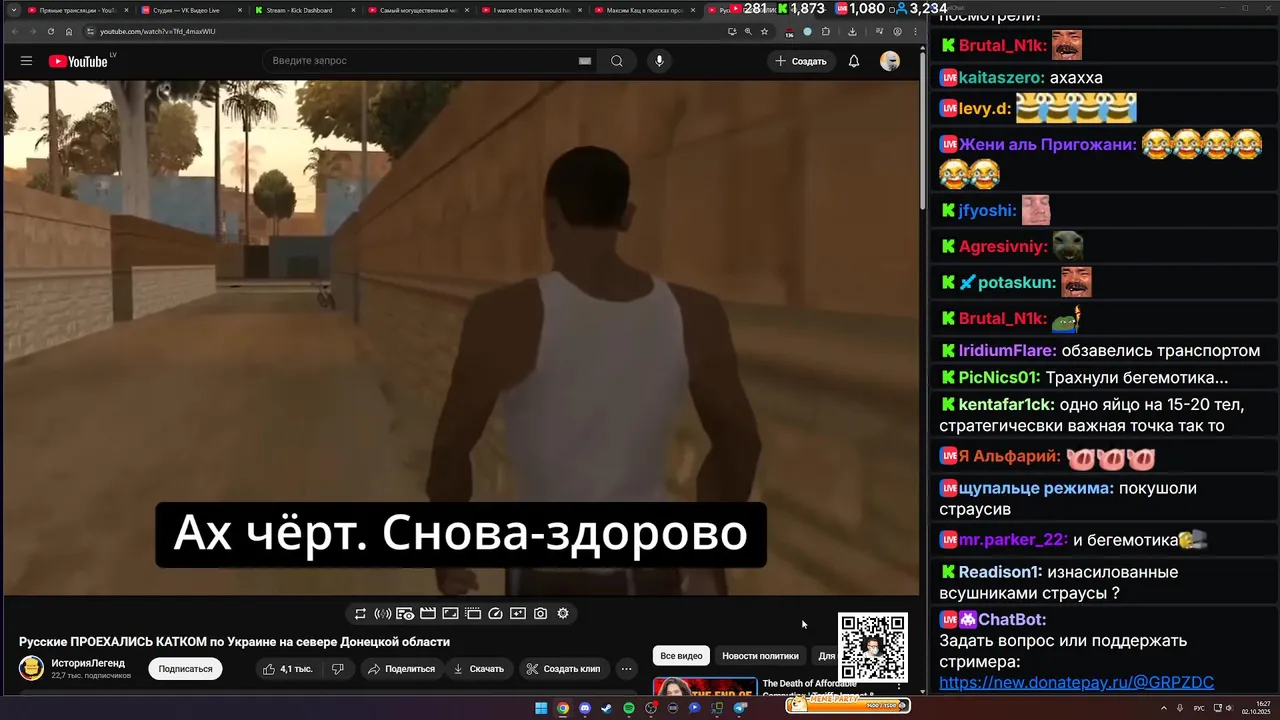Open the gear settings in player extension bar
Screen dimensions: 1280x720
pos(563,614)
